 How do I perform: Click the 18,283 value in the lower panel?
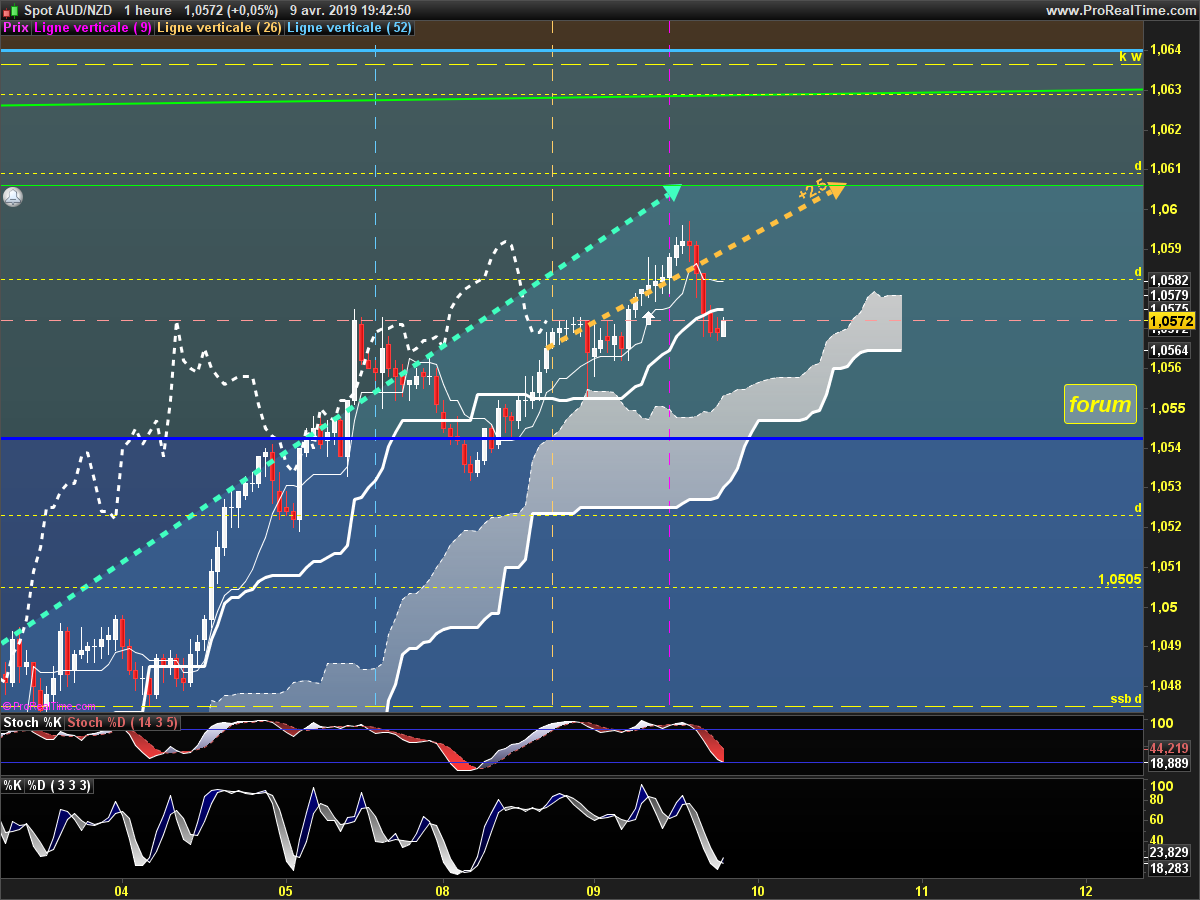click(x=1169, y=871)
